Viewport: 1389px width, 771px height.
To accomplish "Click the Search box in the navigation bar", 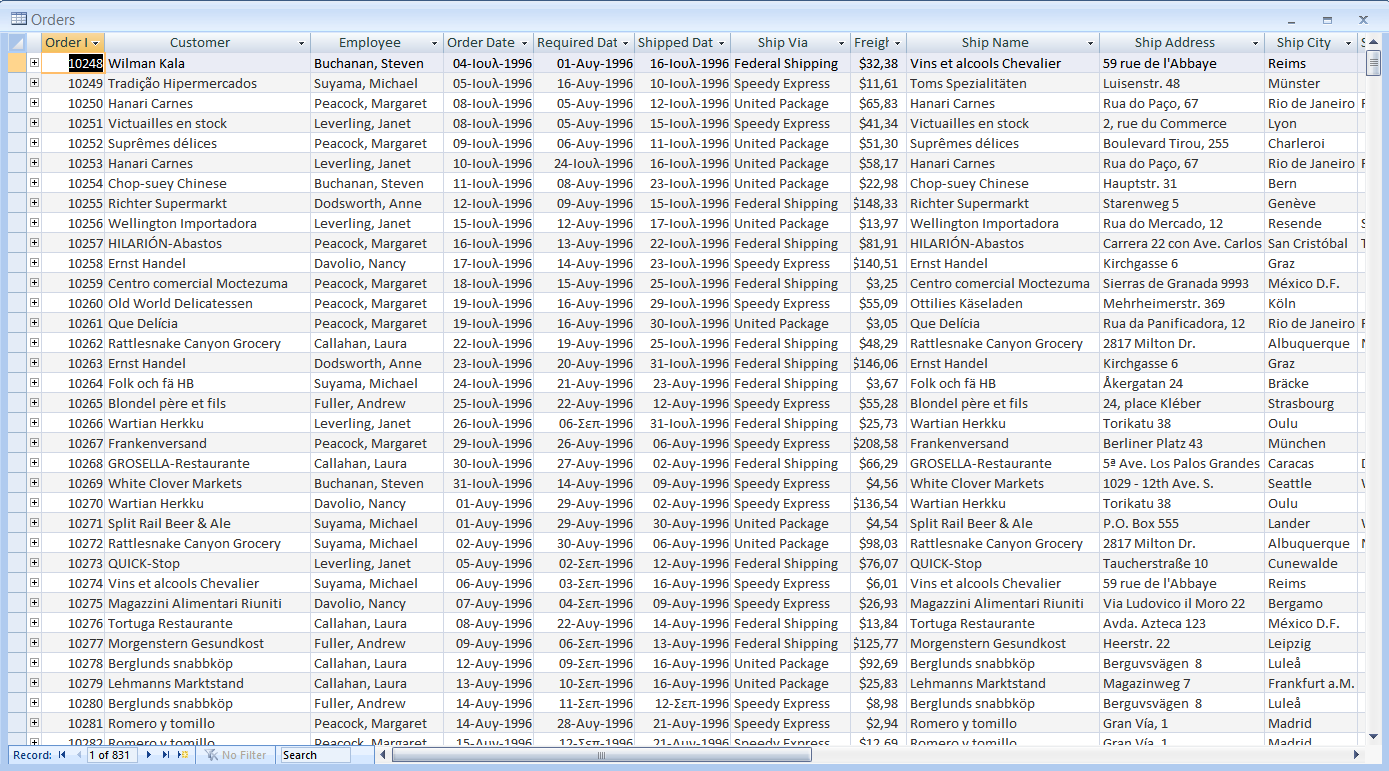I will pyautogui.click(x=315, y=755).
